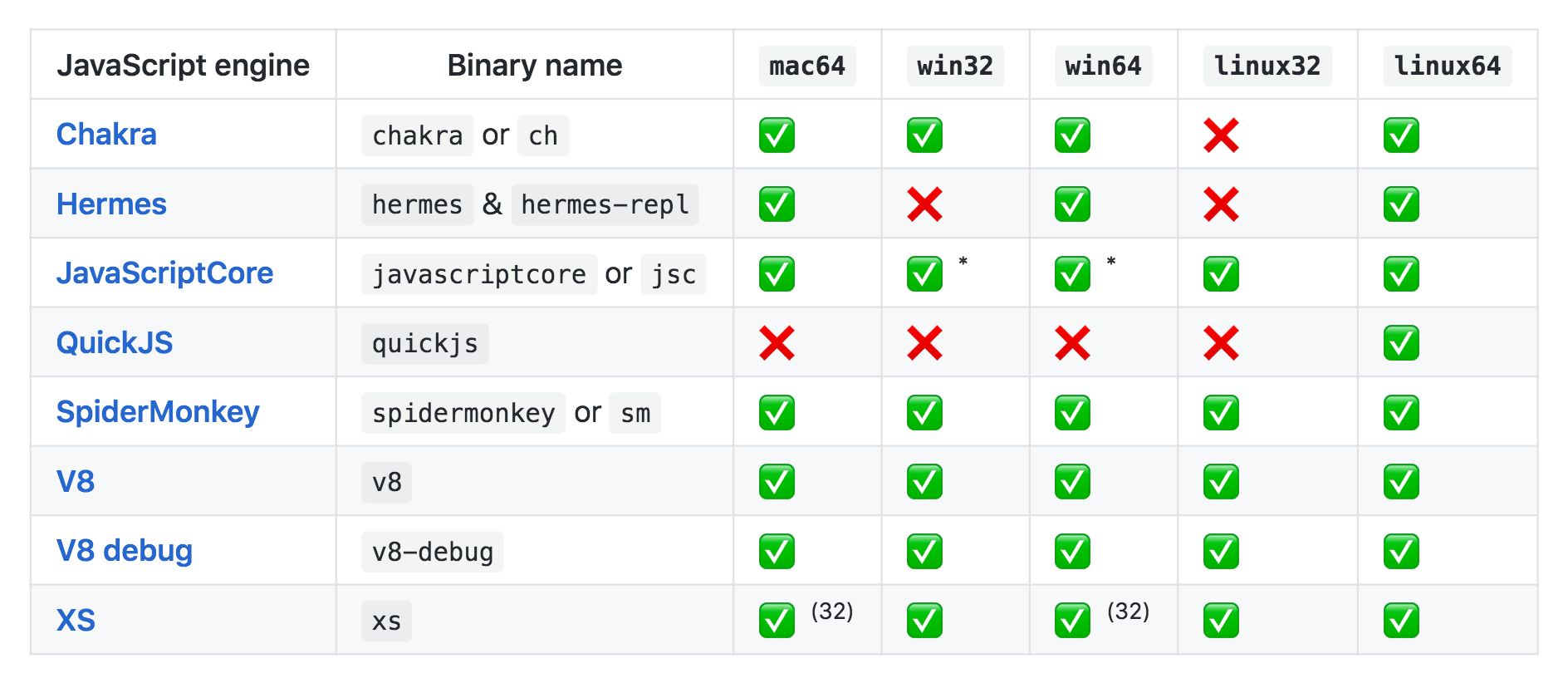Screen dimensions: 1568x678
Task: Click the red cross for Hermes win32
Action: click(x=924, y=204)
